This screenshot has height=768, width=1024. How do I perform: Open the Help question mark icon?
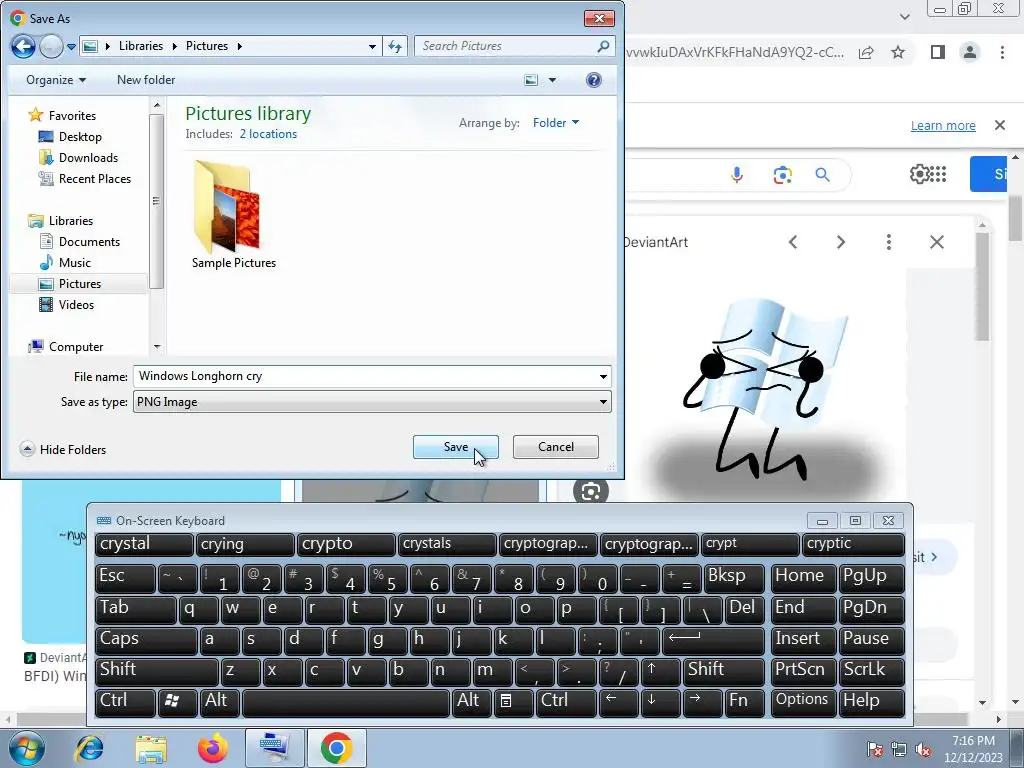pos(594,80)
